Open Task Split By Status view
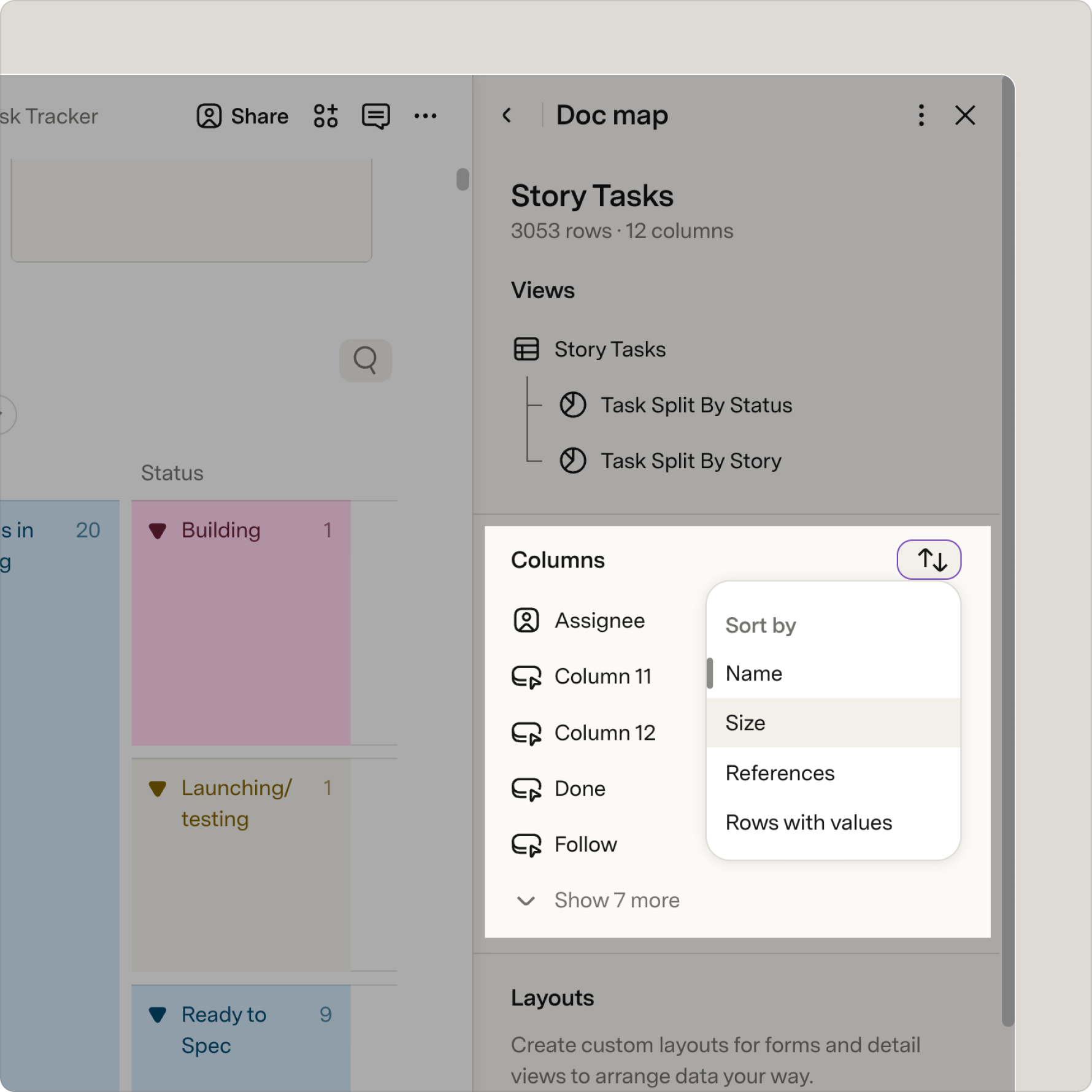Viewport: 1092px width, 1092px height. pyautogui.click(x=696, y=405)
